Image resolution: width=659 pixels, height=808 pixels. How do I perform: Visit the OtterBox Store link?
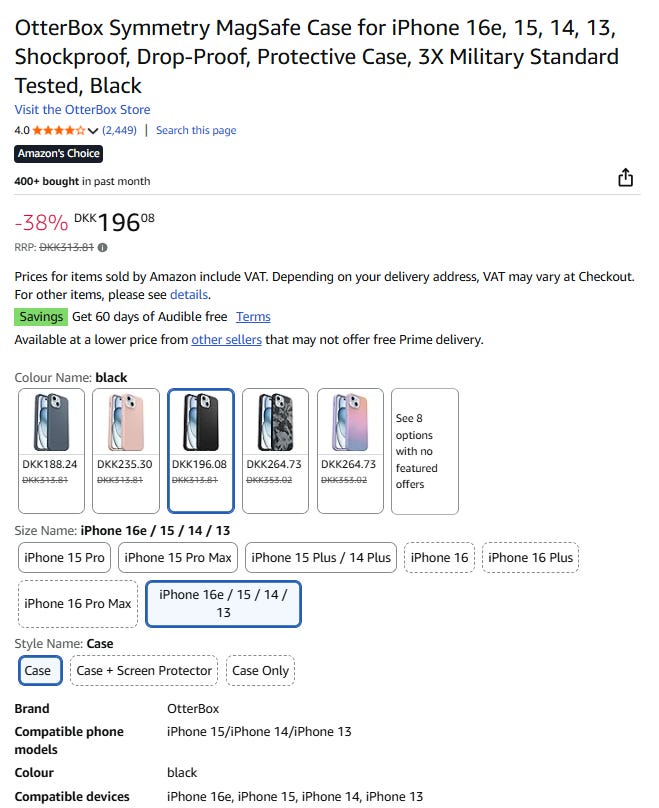[82, 109]
